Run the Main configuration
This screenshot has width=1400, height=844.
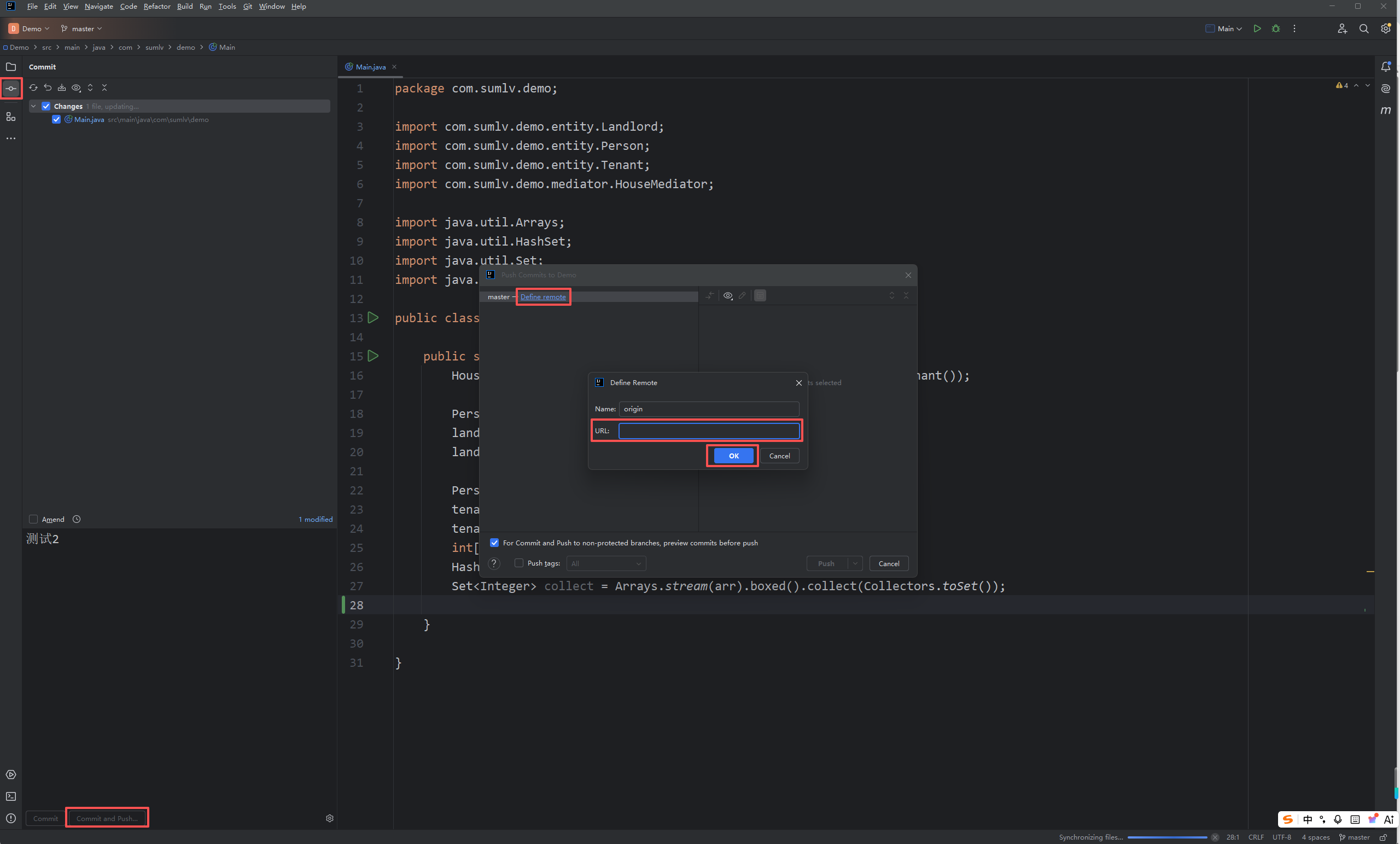[x=1257, y=28]
